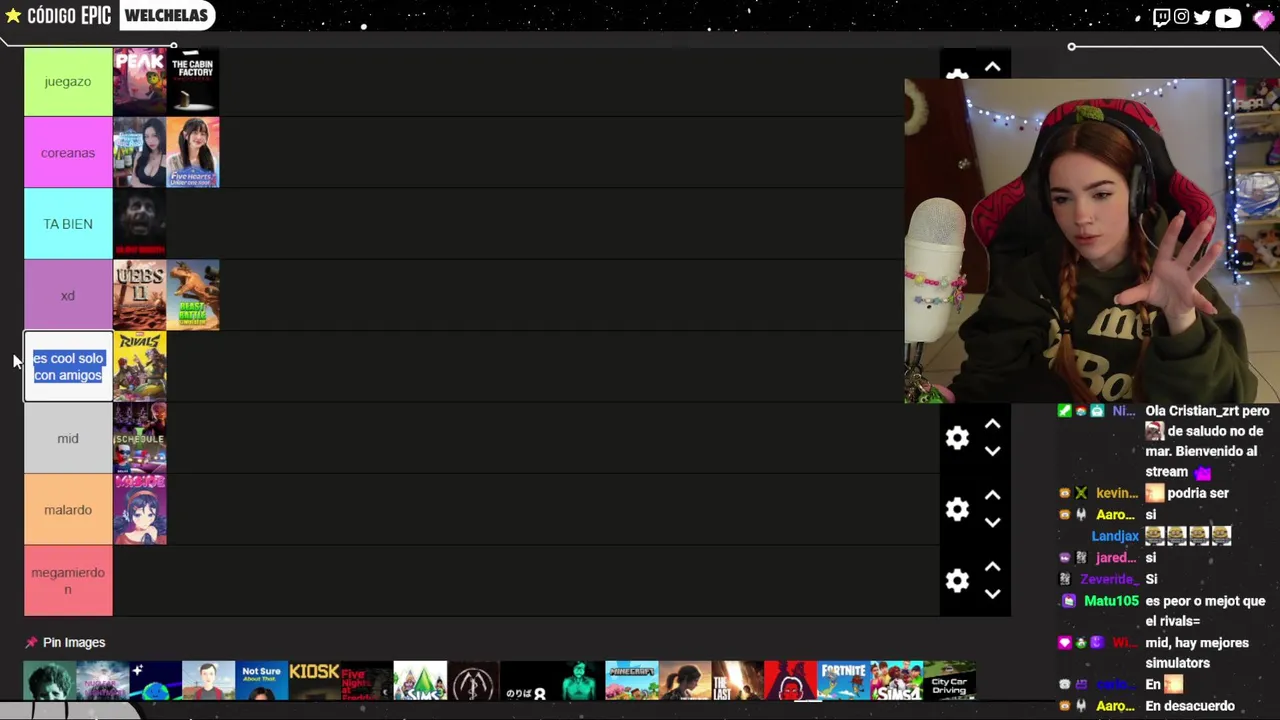This screenshot has height=720, width=1280.
Task: Move the mid tier row up
Action: [x=992, y=425]
